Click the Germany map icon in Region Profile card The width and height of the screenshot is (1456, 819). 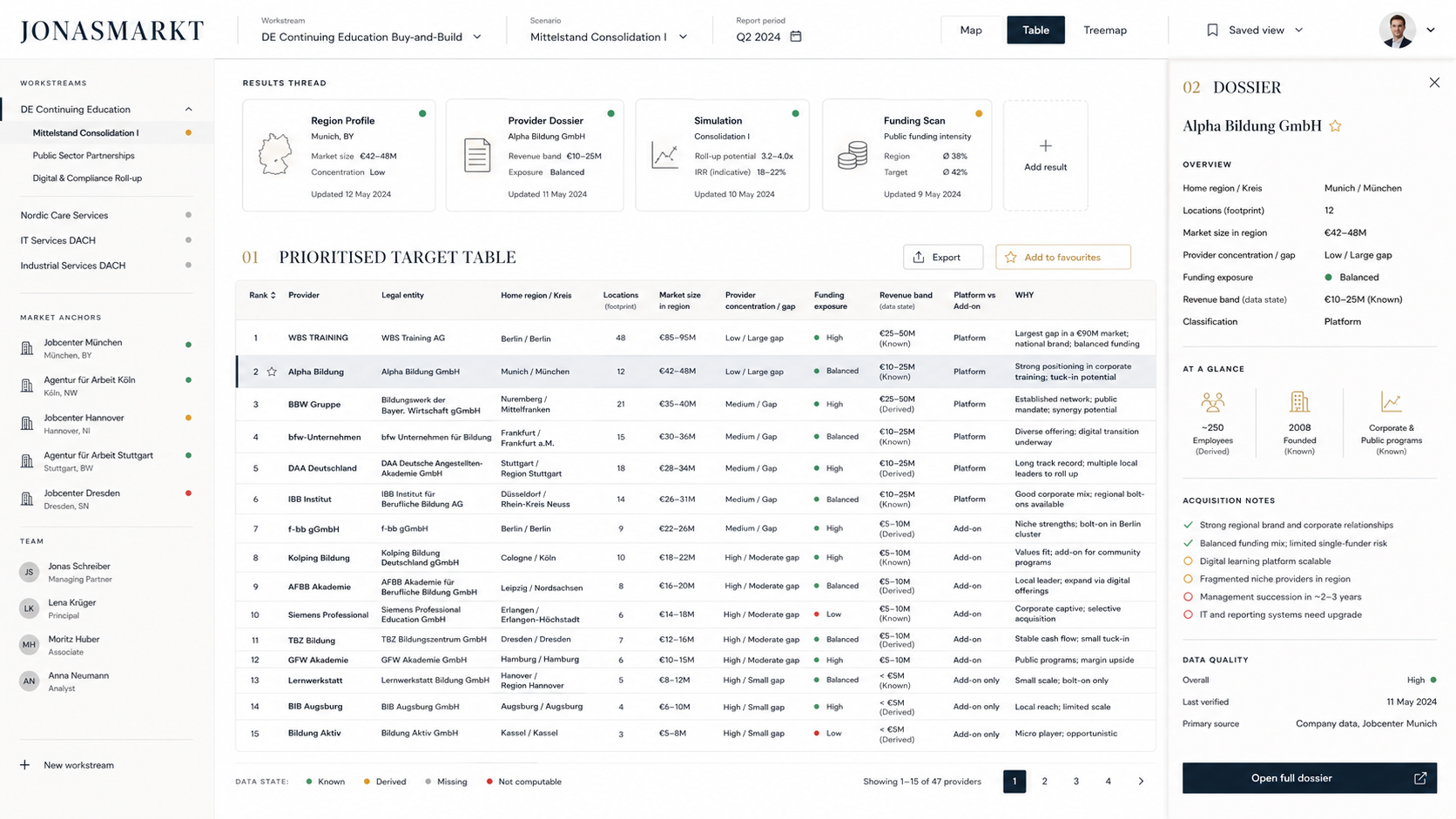[275, 154]
